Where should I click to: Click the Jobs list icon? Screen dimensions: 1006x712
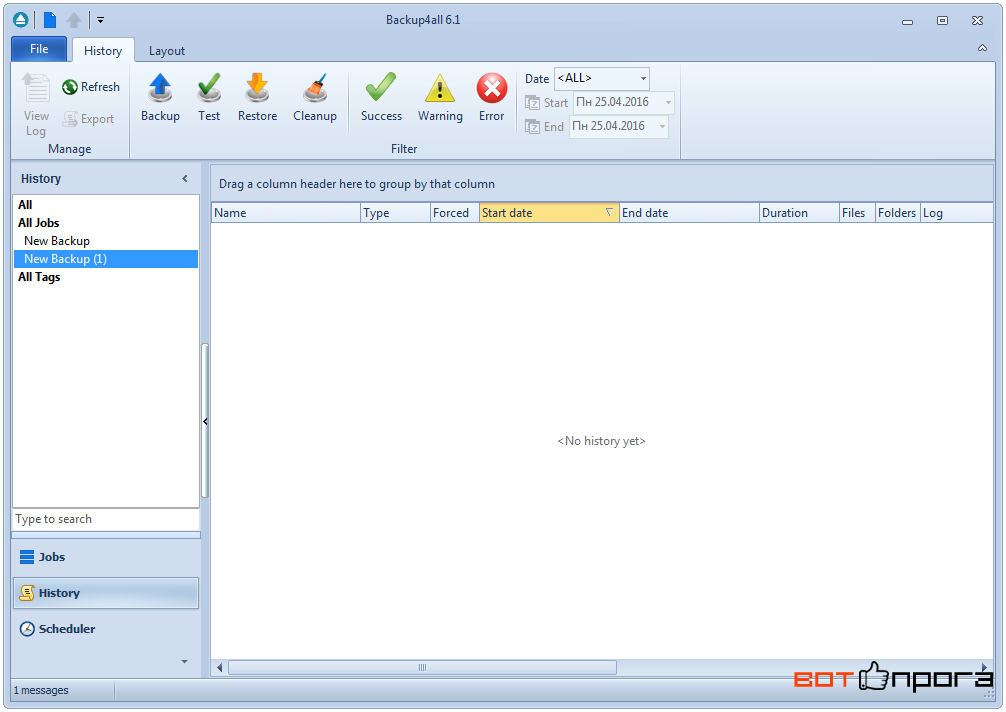tap(27, 557)
